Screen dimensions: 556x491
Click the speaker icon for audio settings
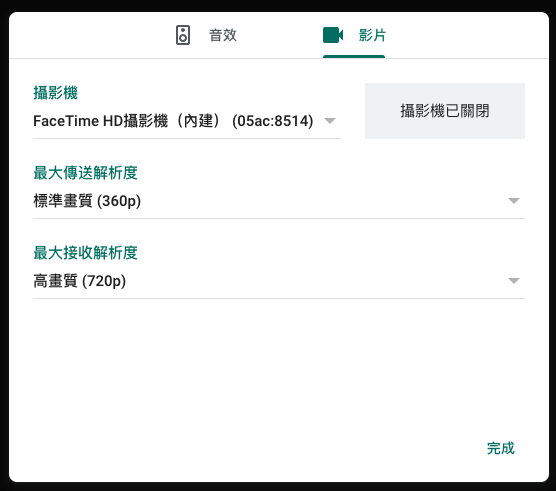click(x=183, y=35)
